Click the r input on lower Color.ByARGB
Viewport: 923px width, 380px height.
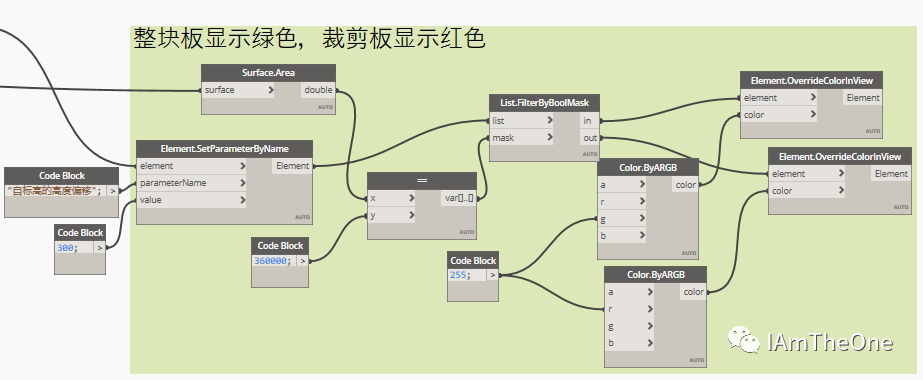[630, 309]
